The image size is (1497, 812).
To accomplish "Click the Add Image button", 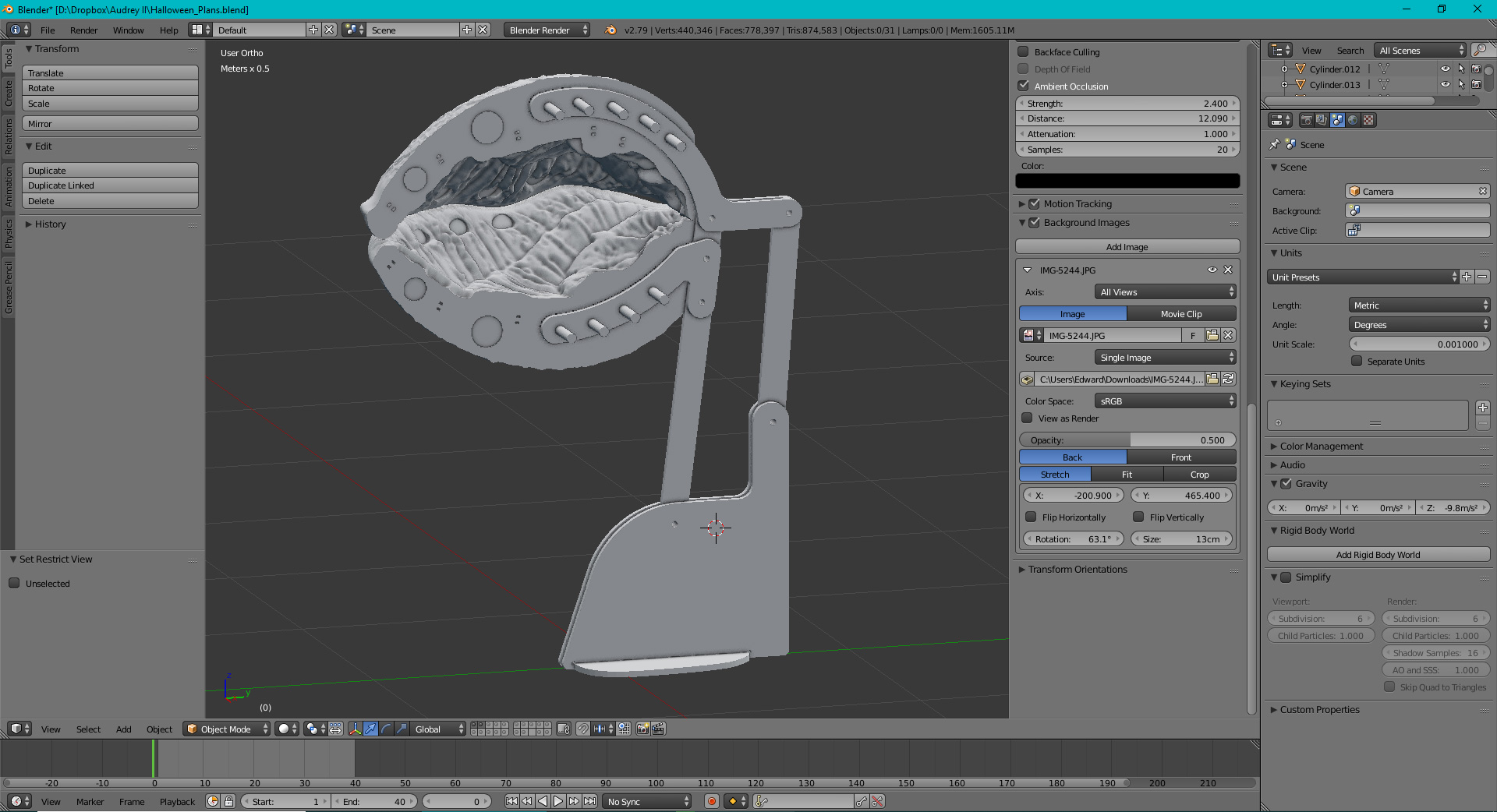I will [1127, 247].
